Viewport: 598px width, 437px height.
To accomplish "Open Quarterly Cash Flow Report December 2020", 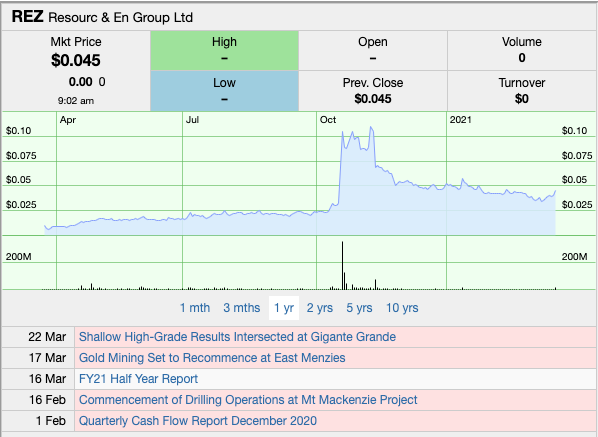I will [x=198, y=421].
